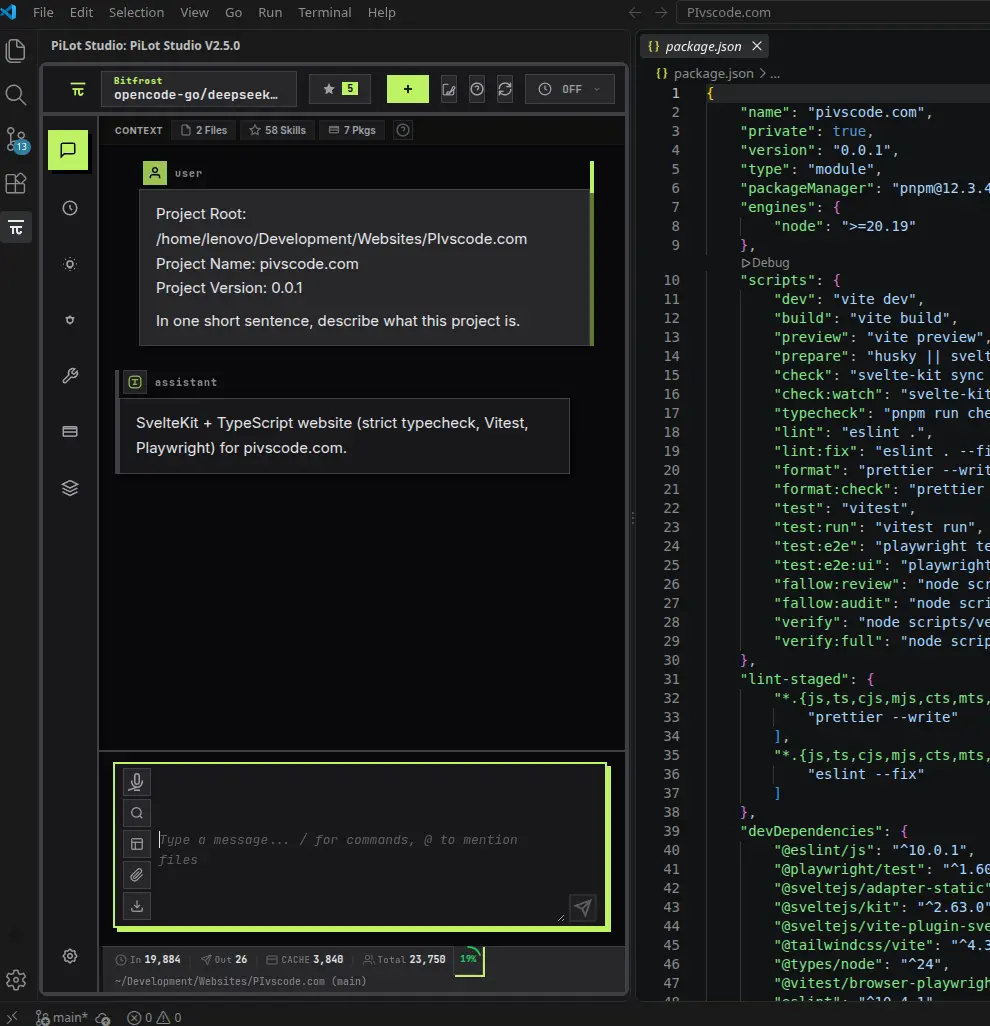Open the wrench tools panel in PiLot
Viewport: 990px width, 1026px height.
70,376
